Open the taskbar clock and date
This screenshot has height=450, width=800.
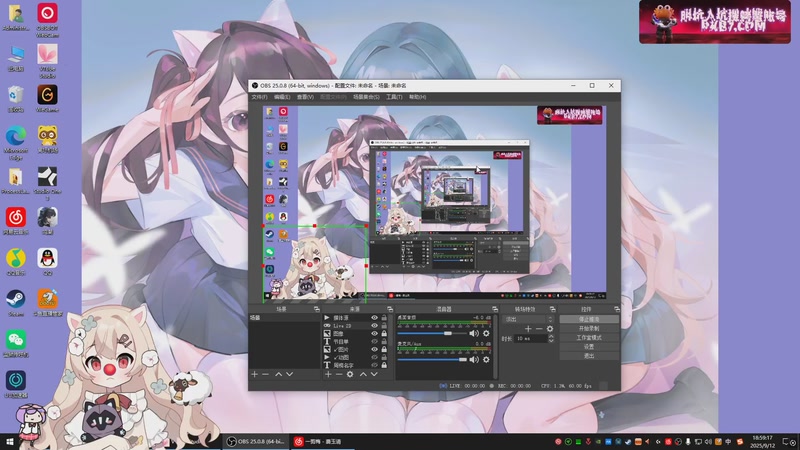point(762,441)
